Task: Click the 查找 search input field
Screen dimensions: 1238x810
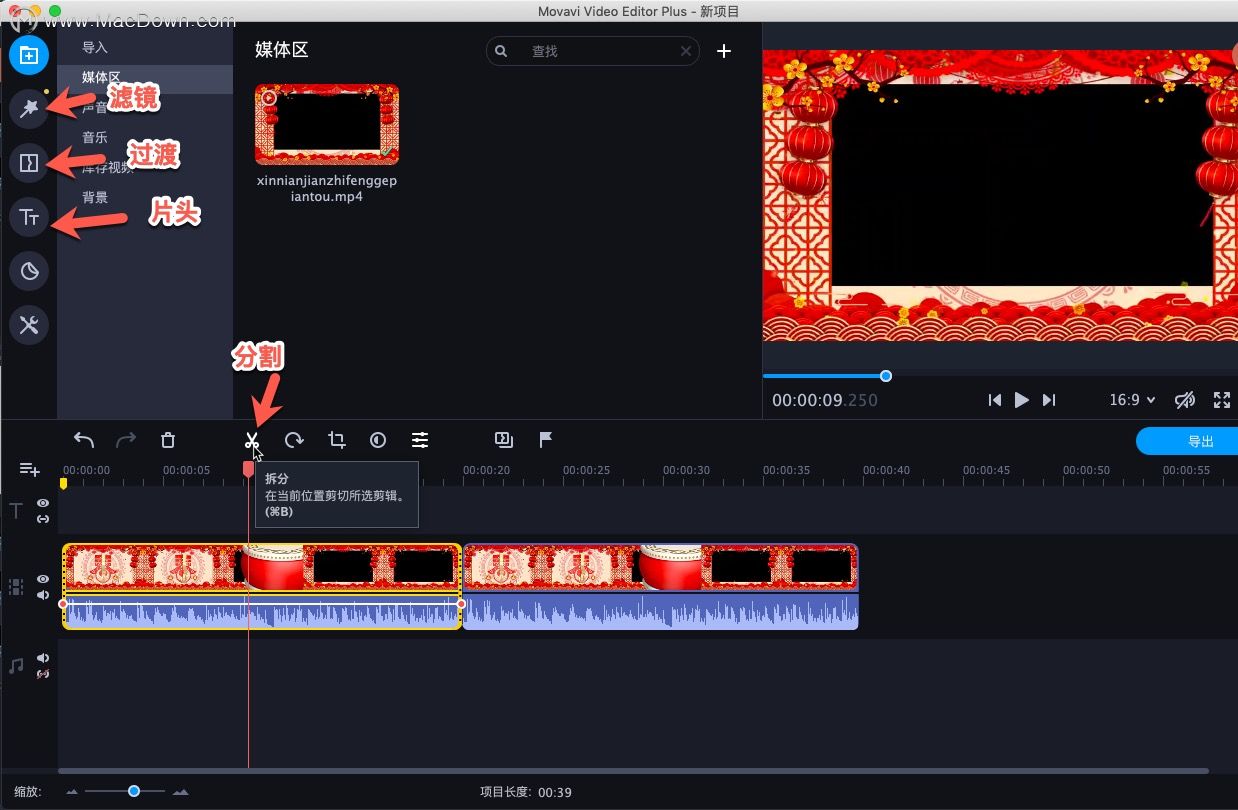Action: pos(593,51)
